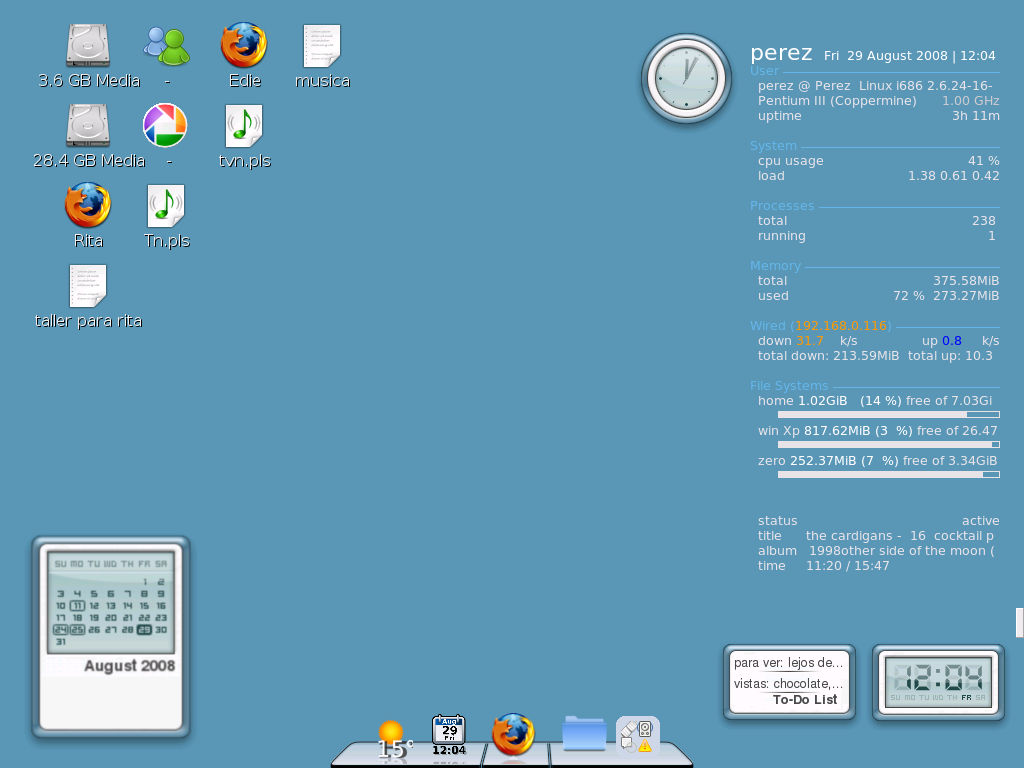This screenshot has height=768, width=1024.
Task: Click the win Xp file system usage bar
Action: [889, 445]
